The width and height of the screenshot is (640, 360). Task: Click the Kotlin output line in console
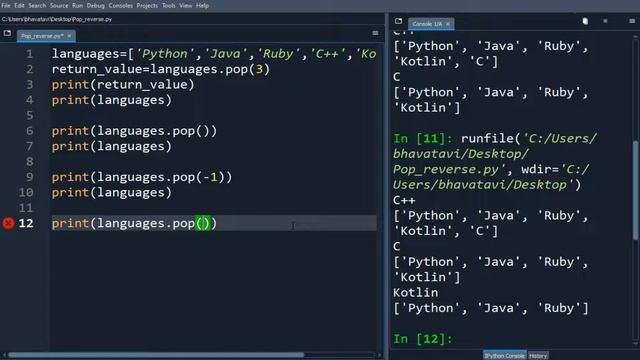coord(416,293)
